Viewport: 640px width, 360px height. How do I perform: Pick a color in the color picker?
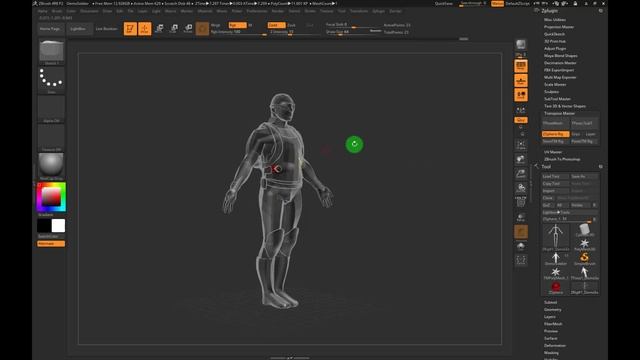coord(51,197)
